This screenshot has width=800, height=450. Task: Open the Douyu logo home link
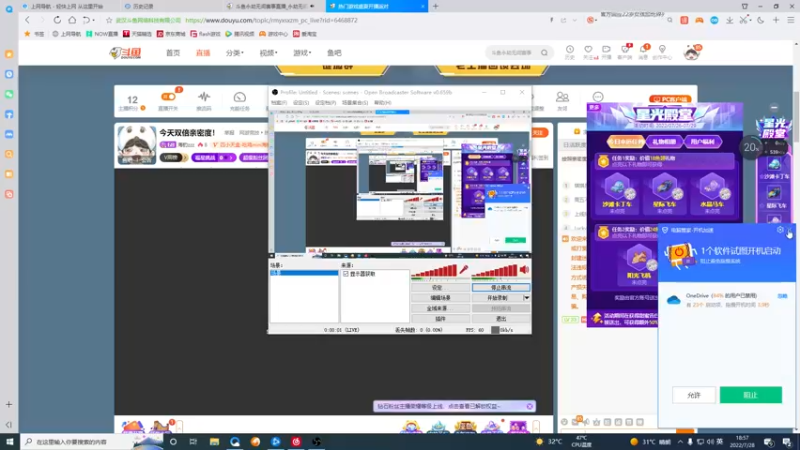(x=126, y=53)
